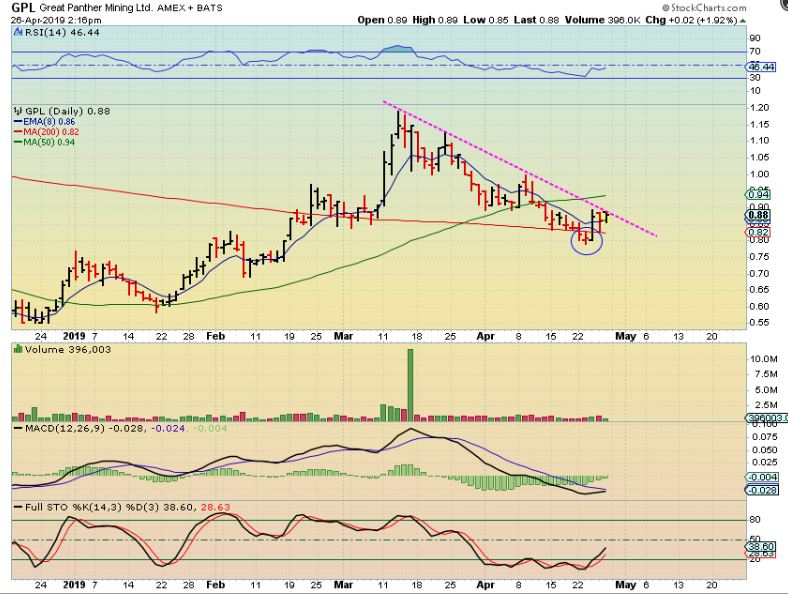Click the 0.88 last-price tag on axis
This screenshot has width=788, height=594.
[758, 216]
